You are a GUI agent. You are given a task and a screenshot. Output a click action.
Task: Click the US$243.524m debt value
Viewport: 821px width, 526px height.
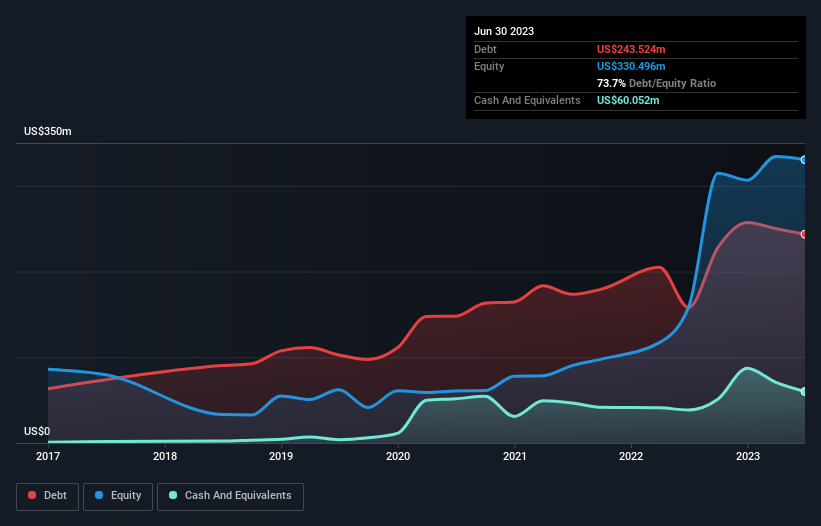pos(631,49)
